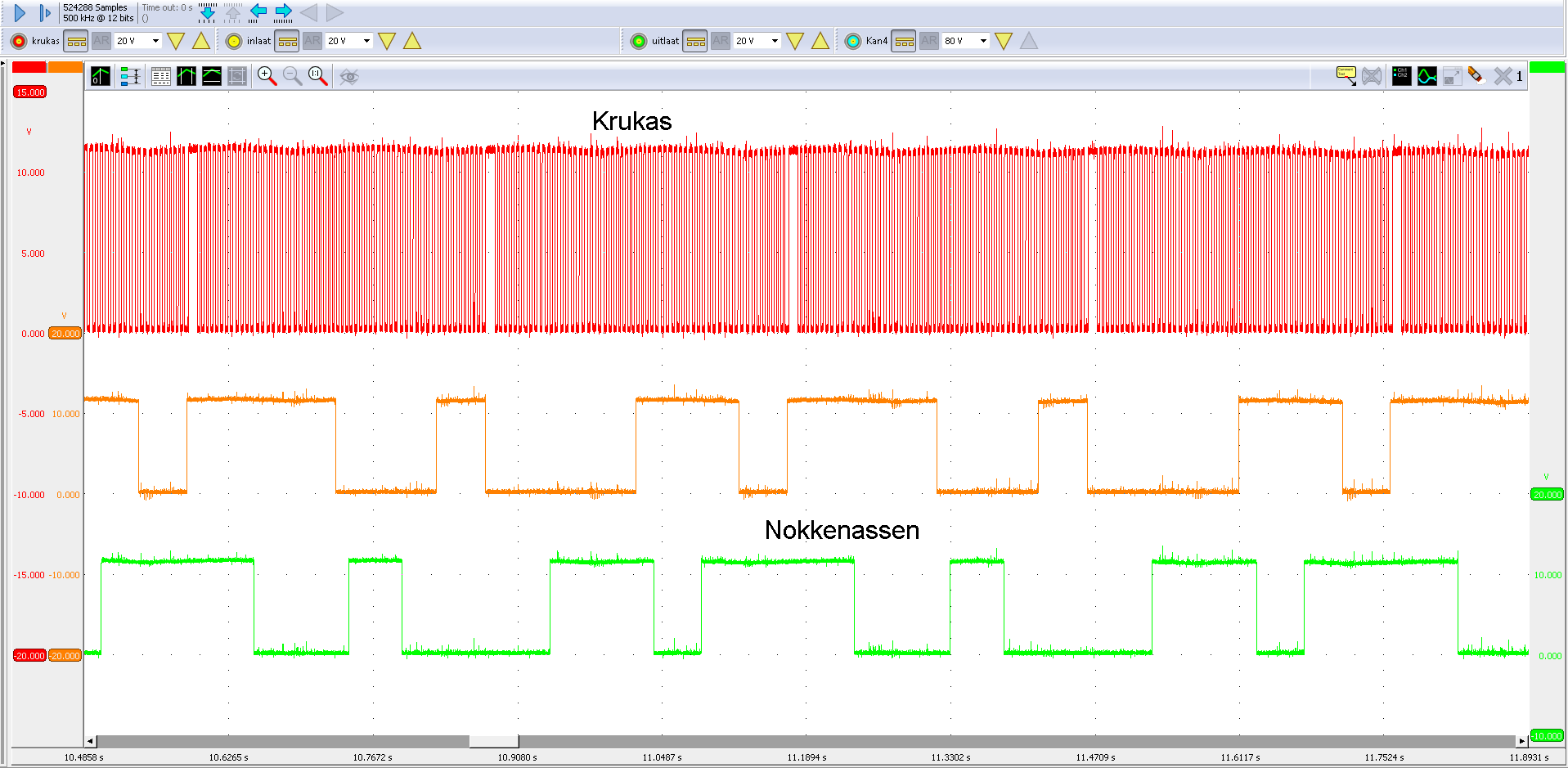Decrease the sample count with blue down arrow
1568x768 pixels.
(208, 13)
